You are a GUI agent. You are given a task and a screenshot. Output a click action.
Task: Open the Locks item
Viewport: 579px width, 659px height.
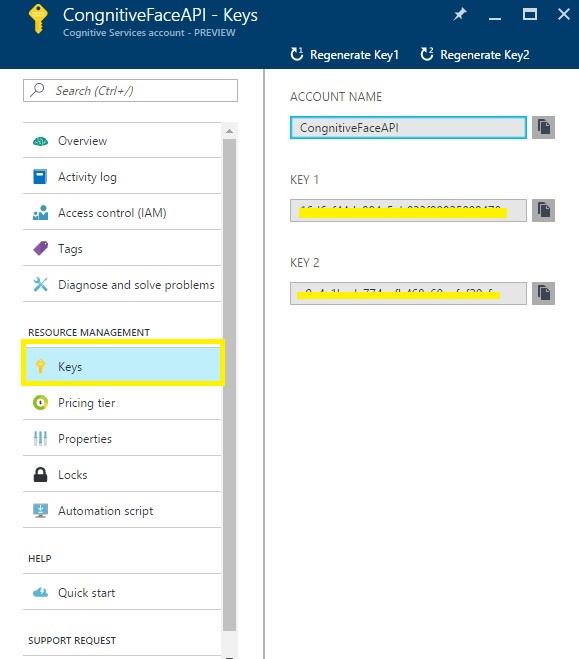(x=122, y=474)
